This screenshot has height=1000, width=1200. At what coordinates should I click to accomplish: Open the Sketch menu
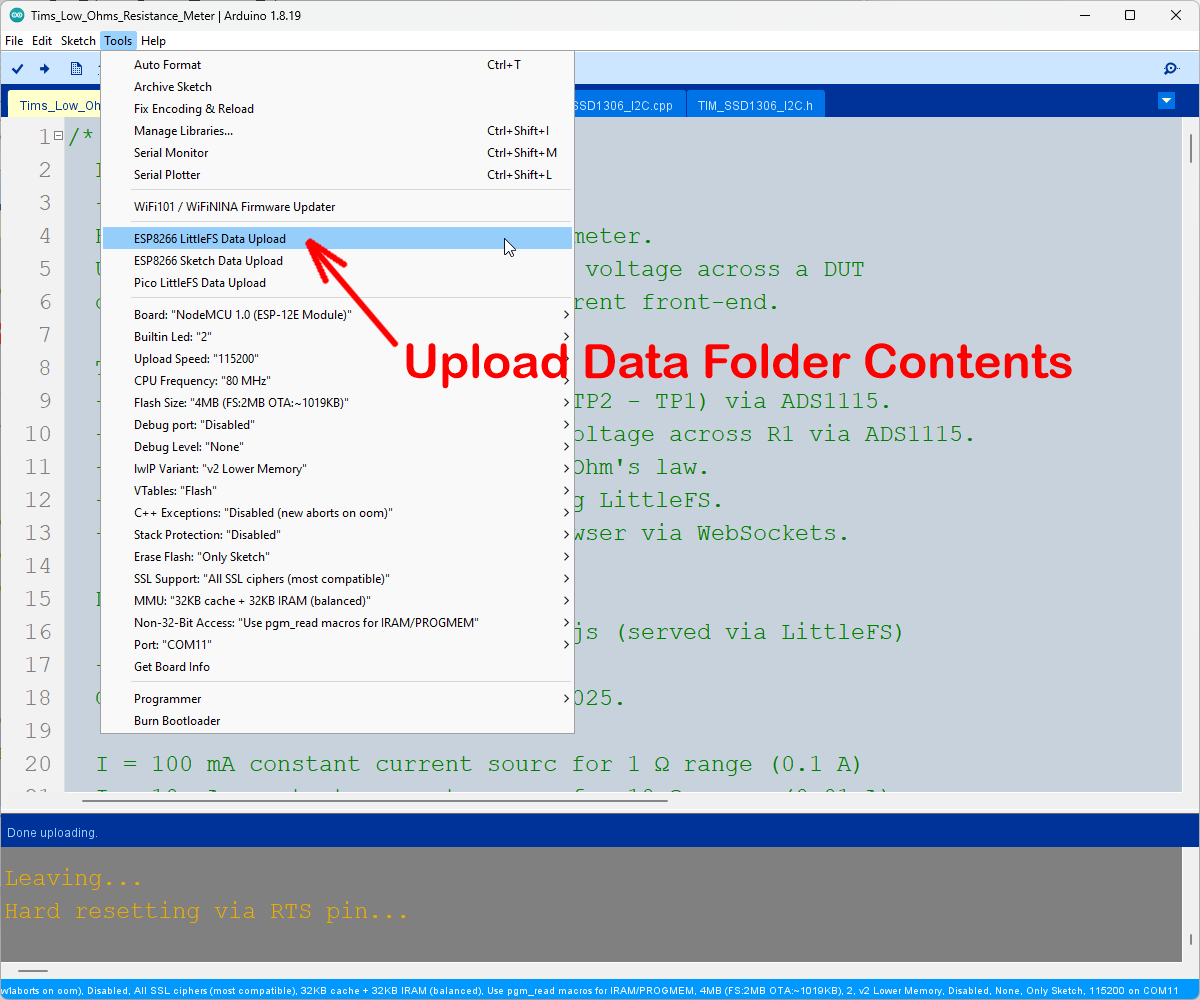click(78, 41)
